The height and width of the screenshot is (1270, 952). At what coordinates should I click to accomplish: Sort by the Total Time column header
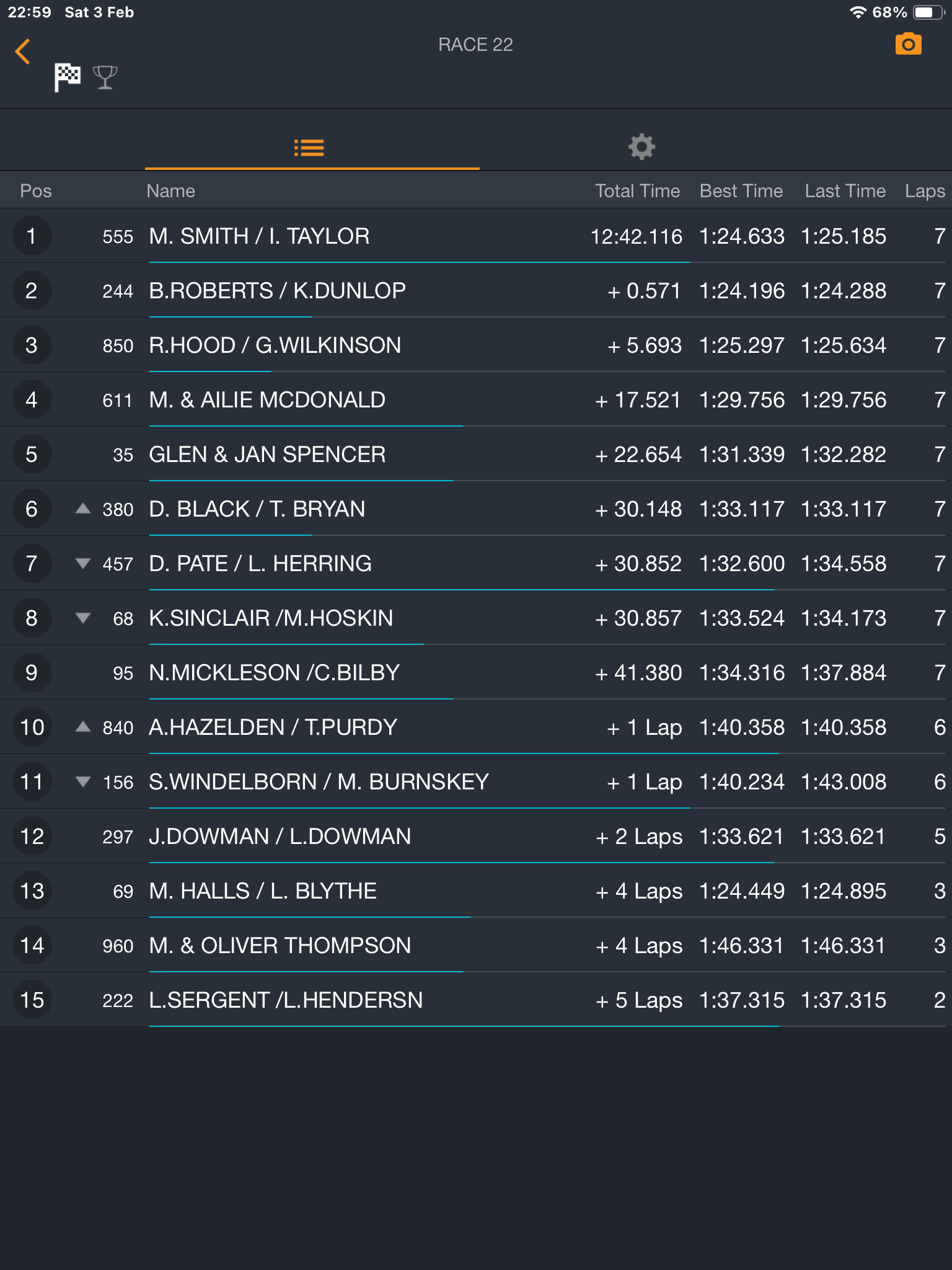click(x=637, y=191)
